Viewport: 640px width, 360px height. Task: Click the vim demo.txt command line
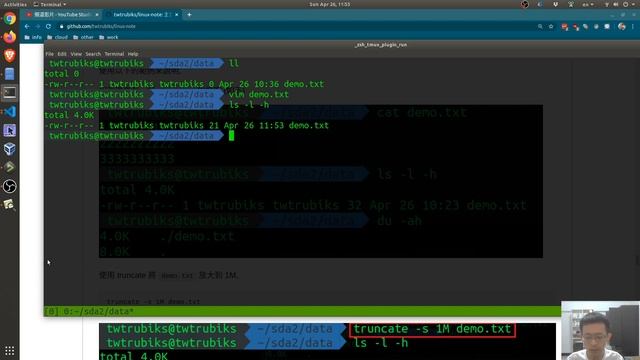point(258,94)
